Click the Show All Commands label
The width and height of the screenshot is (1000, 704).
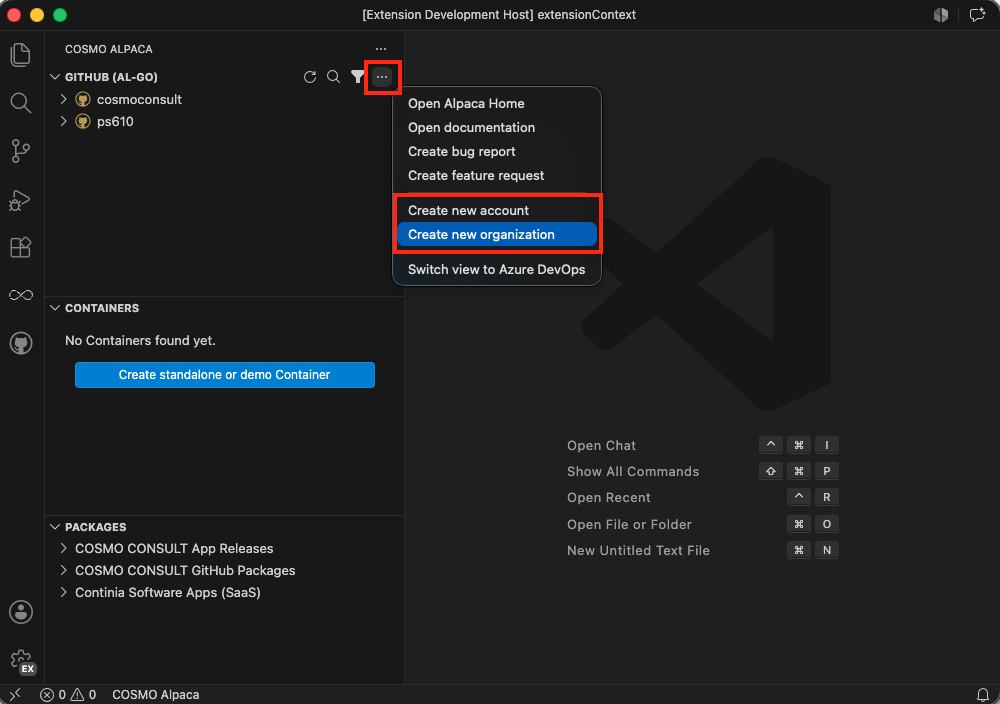[x=633, y=472]
